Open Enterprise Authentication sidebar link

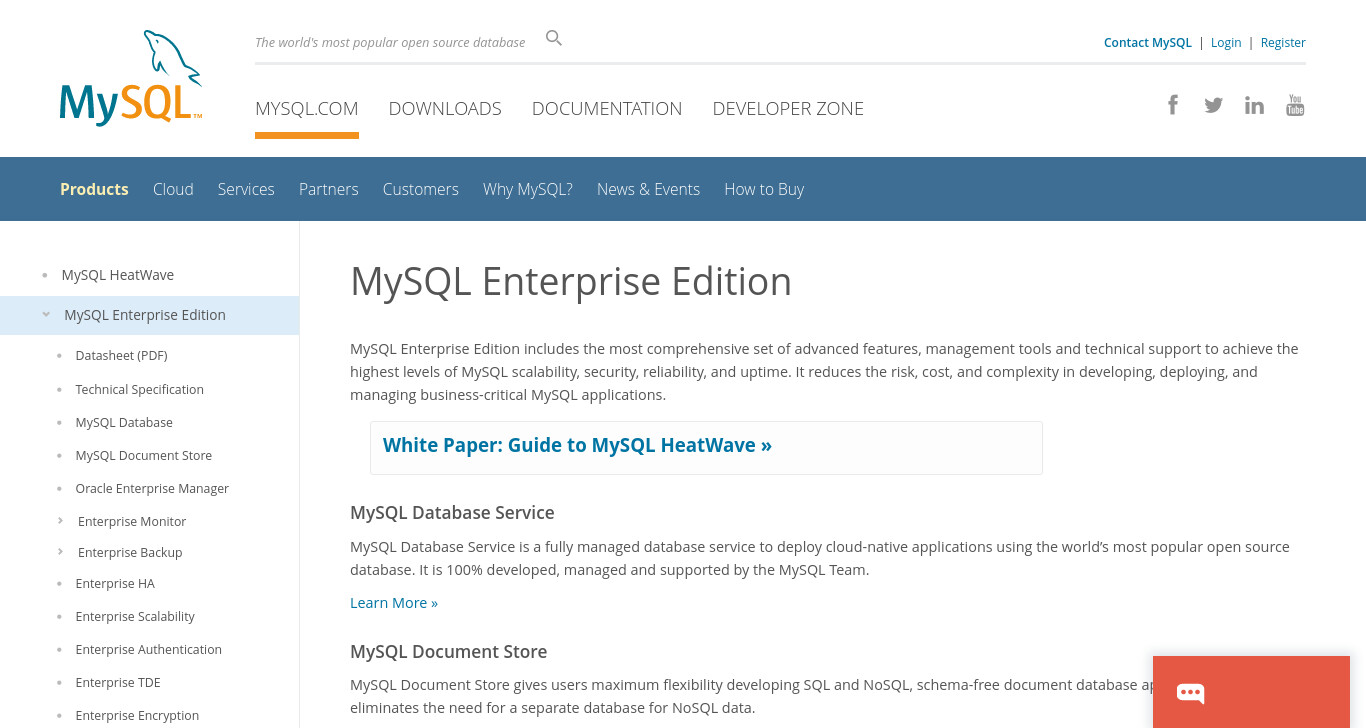click(x=148, y=649)
